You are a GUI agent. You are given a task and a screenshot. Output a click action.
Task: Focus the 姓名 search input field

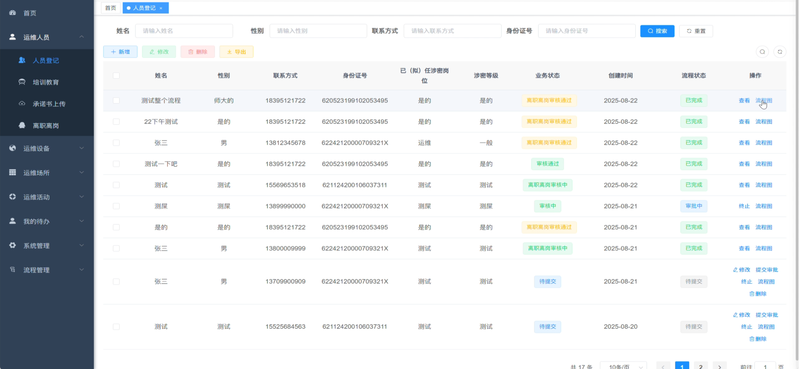[184, 31]
